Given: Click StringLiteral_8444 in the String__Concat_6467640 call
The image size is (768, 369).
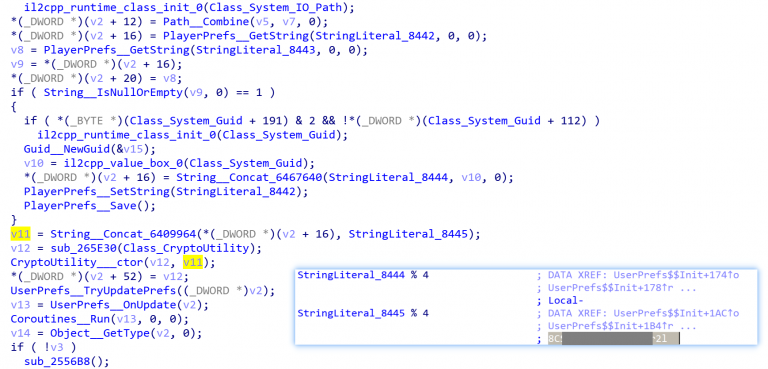Looking at the screenshot, I should 388,177.
